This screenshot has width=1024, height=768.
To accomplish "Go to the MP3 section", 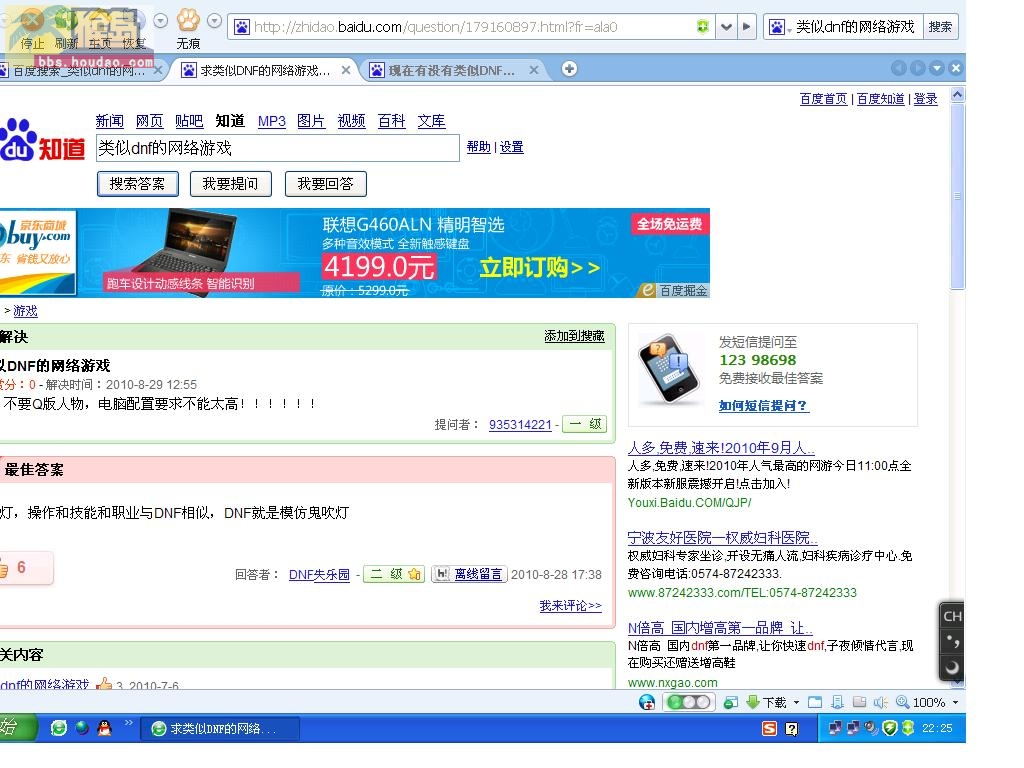I will pos(272,121).
